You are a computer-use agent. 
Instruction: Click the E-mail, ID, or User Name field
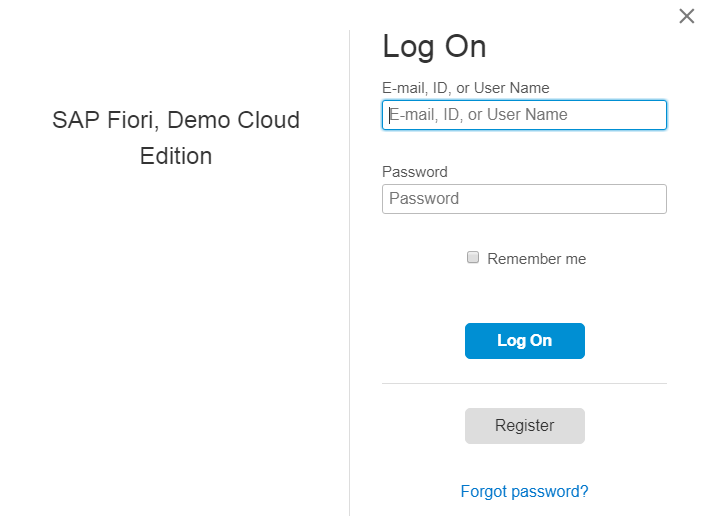[x=524, y=115]
